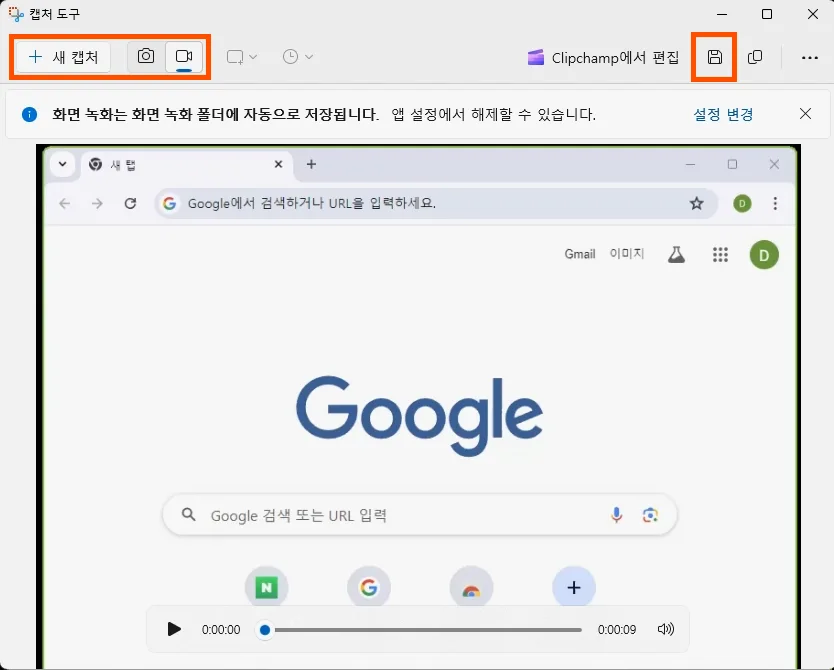Image resolution: width=834 pixels, height=670 pixels.
Task: Start a new capture with 새 캡처
Action: (x=61, y=57)
